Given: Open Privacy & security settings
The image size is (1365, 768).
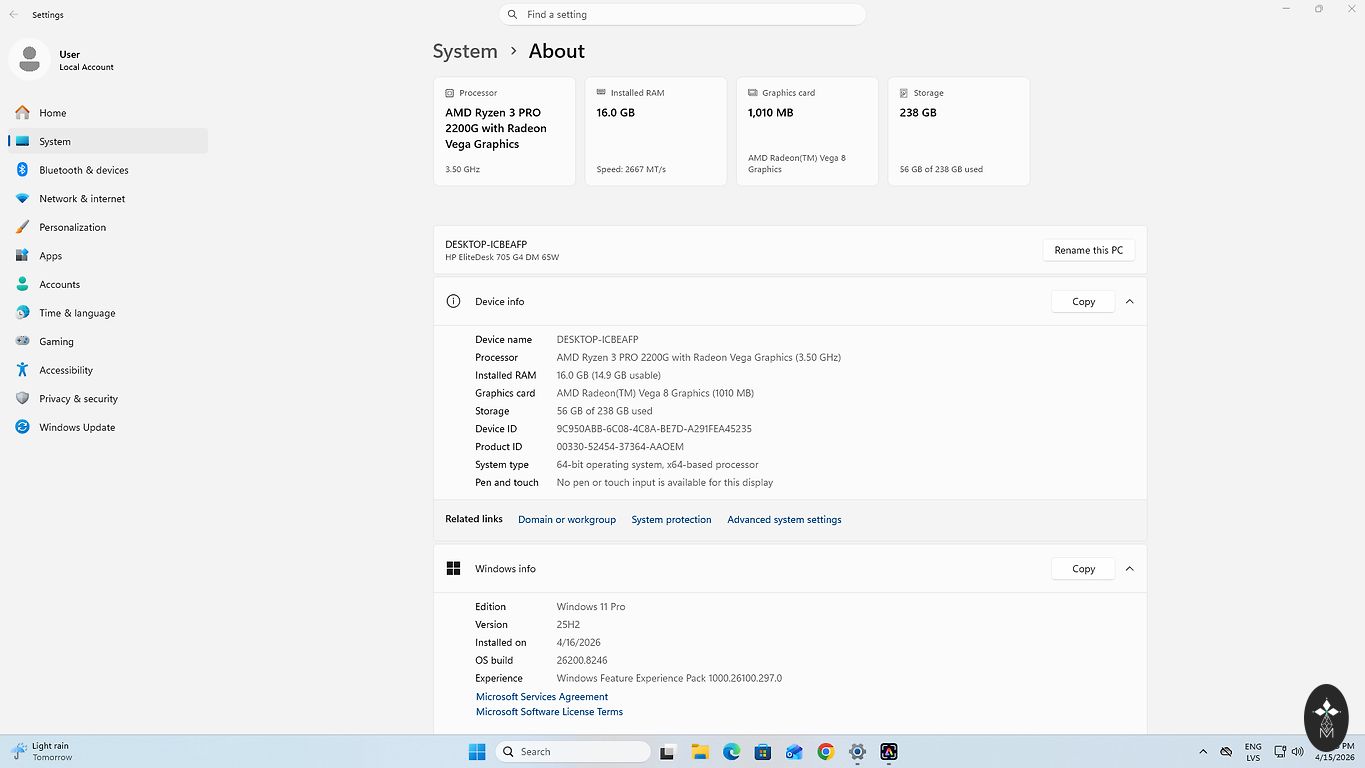Looking at the screenshot, I should (78, 399).
